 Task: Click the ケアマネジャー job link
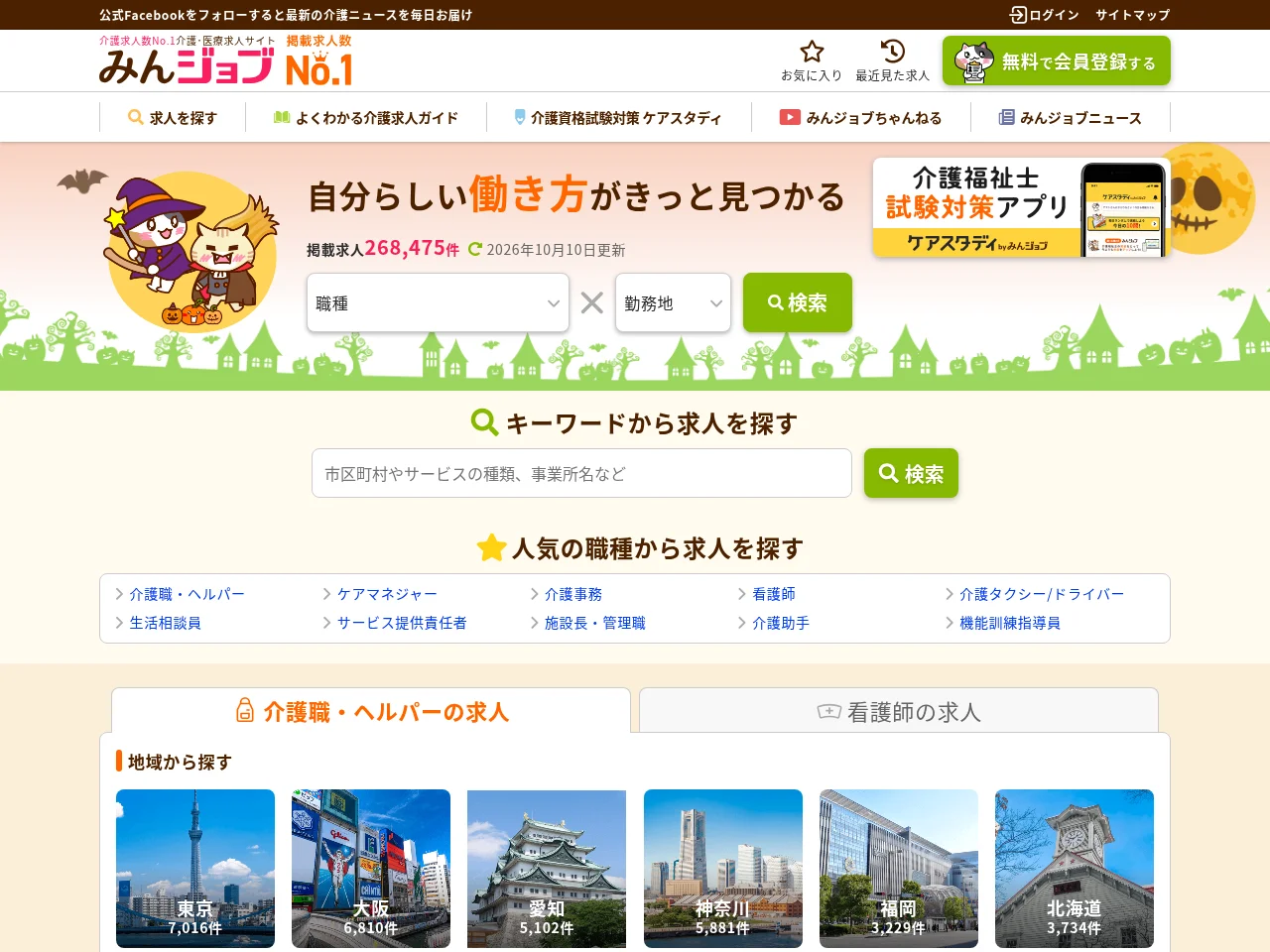pos(387,594)
